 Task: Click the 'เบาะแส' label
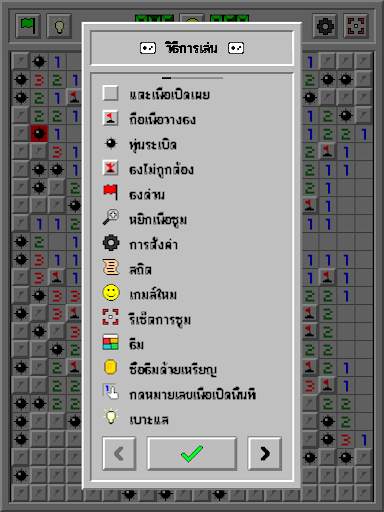pos(149,420)
